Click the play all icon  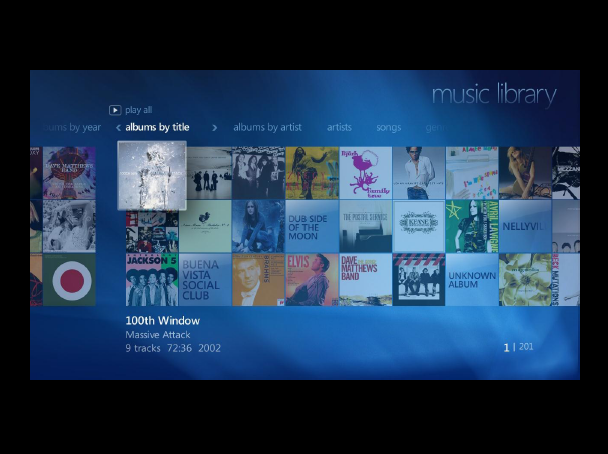[x=115, y=110]
